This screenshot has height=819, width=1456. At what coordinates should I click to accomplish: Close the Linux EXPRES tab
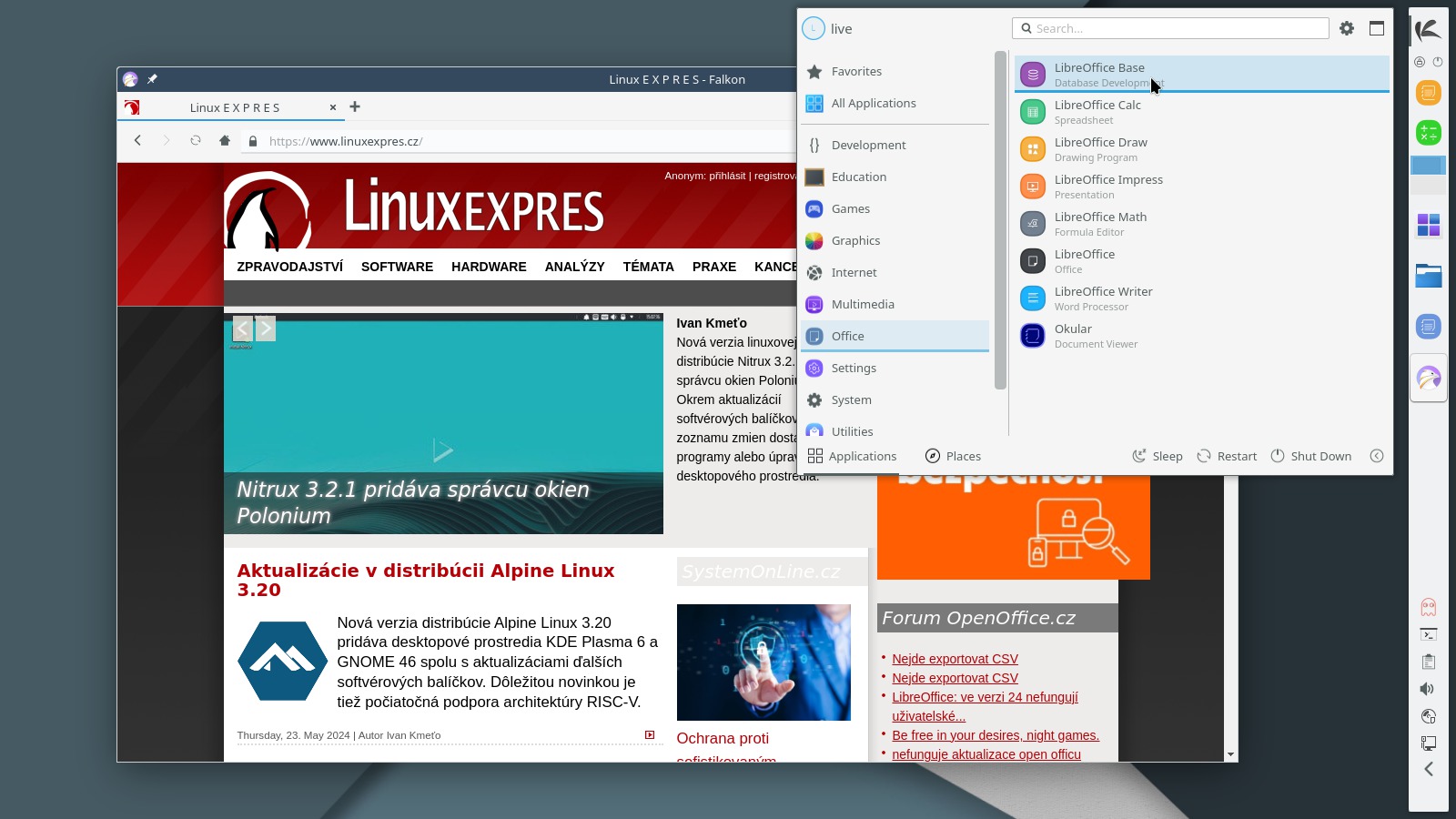point(333,107)
